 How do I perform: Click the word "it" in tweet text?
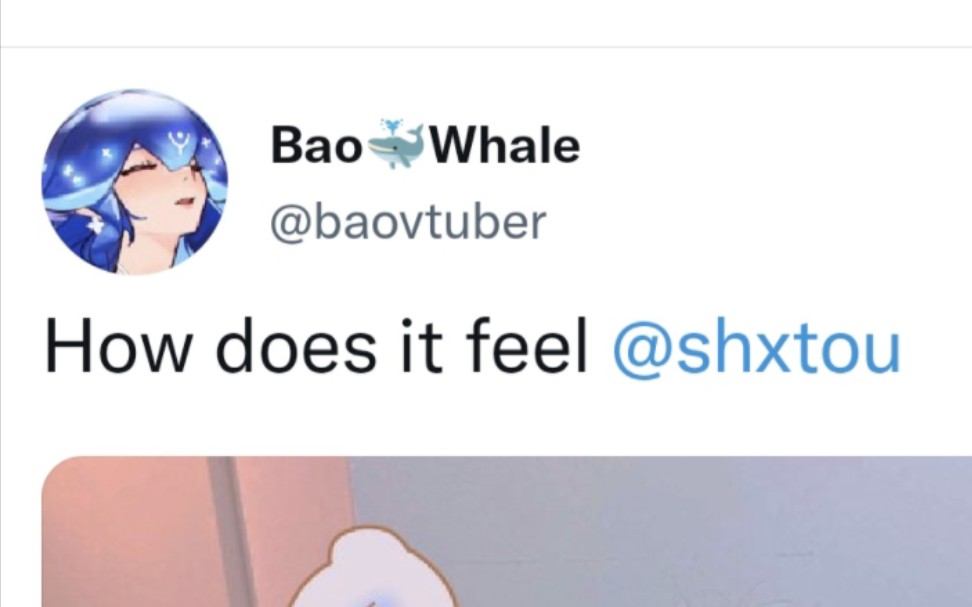(x=422, y=346)
